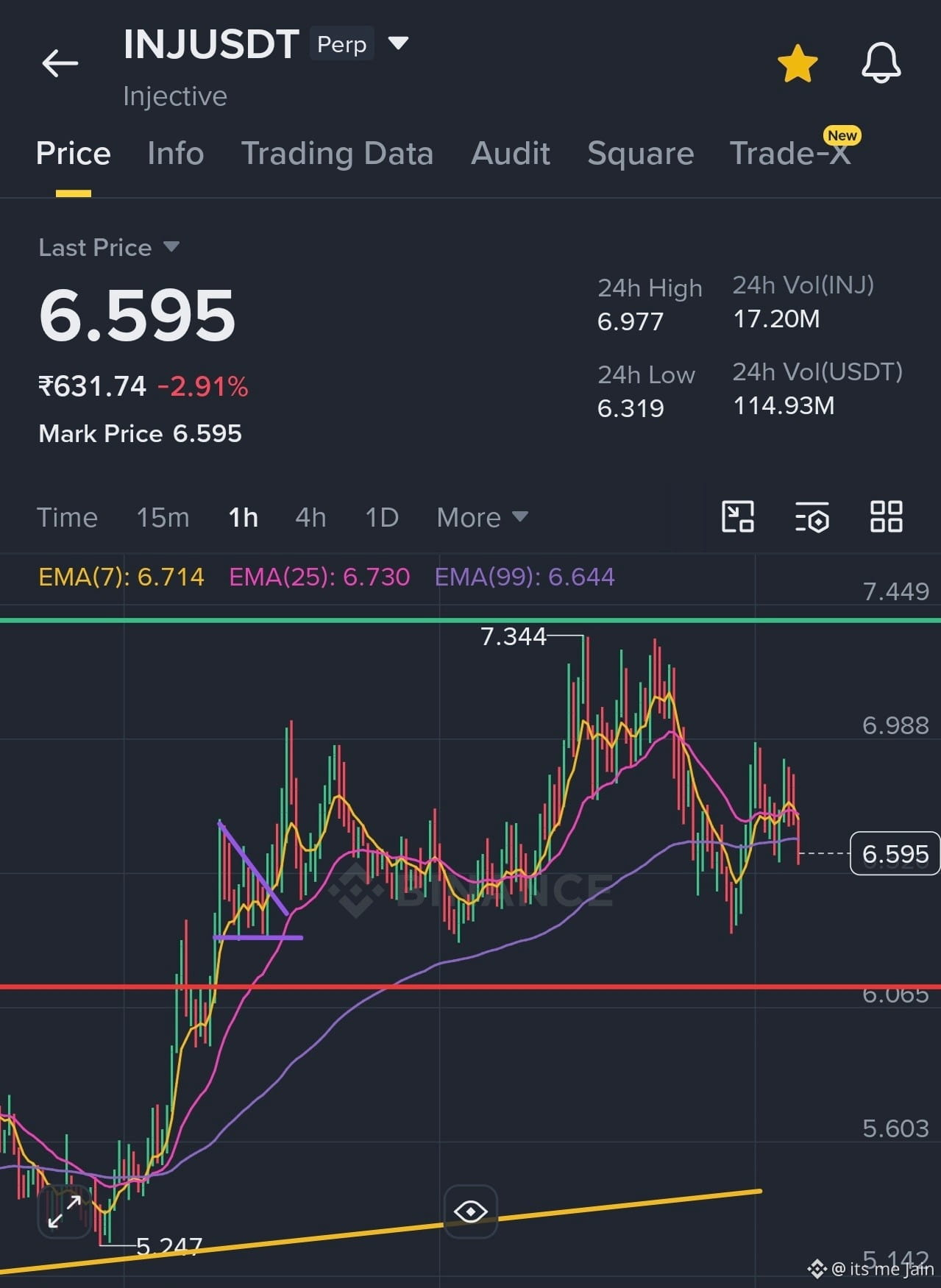This screenshot has width=941, height=1288.
Task: Open the Trading Data tab
Action: click(x=337, y=154)
